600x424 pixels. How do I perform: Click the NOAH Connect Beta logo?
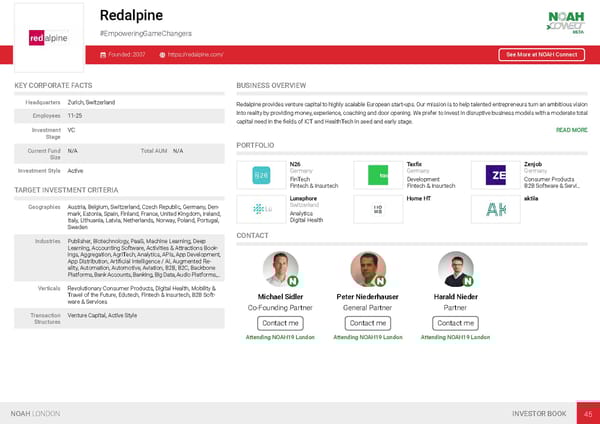[566, 23]
